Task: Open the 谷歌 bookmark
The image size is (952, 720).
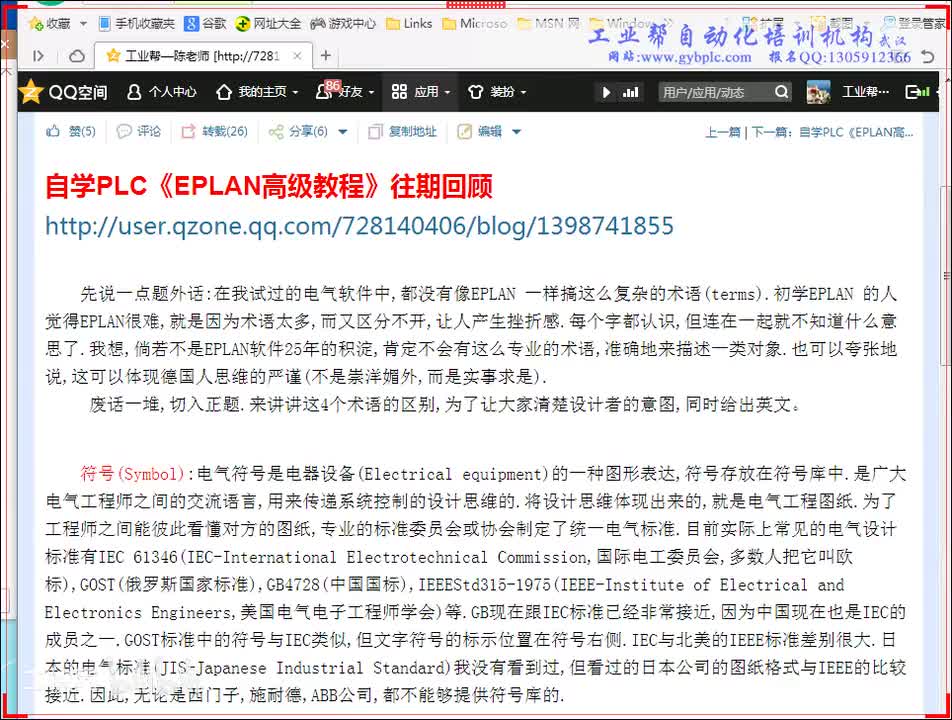Action: click(206, 23)
